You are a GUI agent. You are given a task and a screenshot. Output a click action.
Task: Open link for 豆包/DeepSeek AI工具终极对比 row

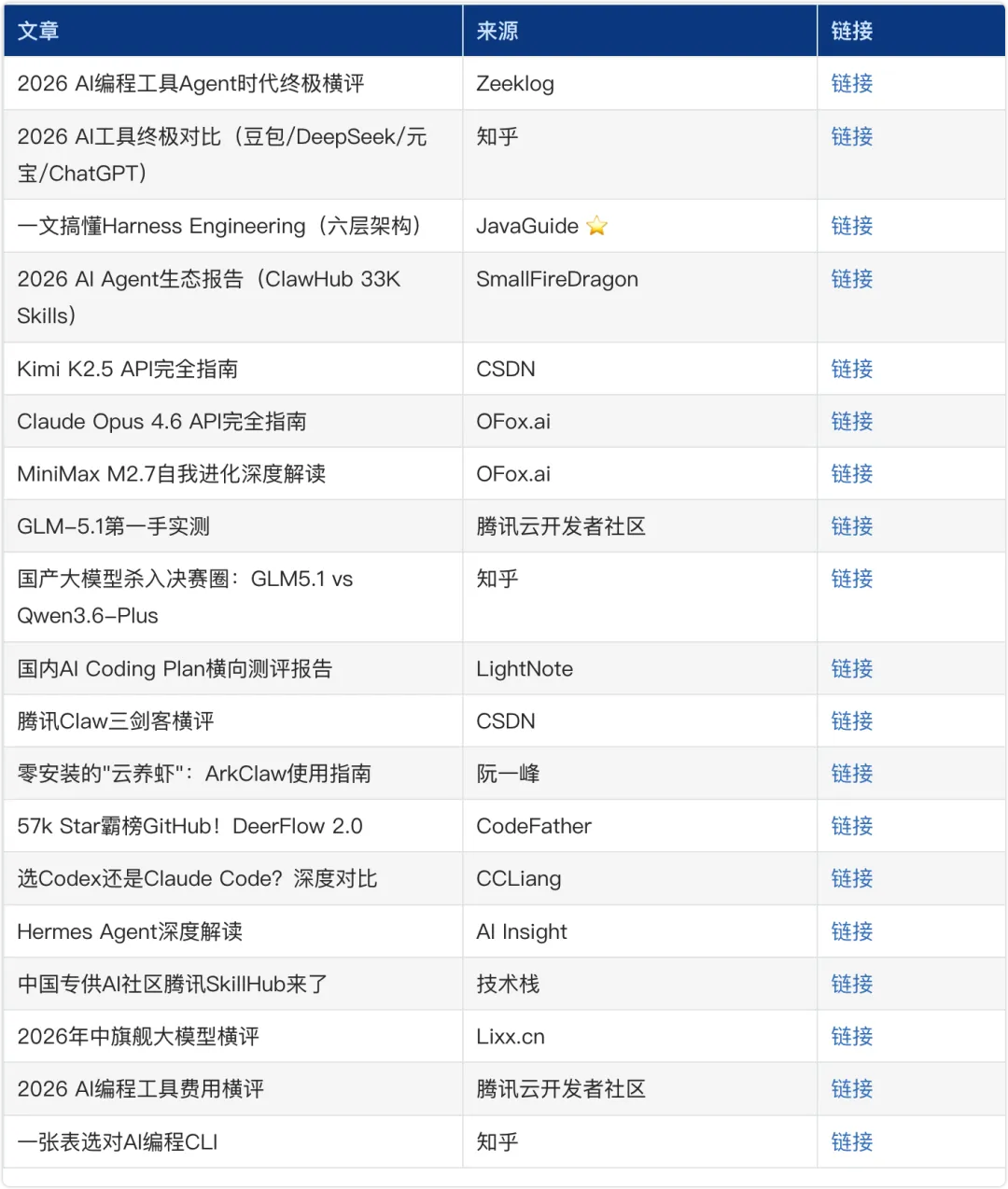pyautogui.click(x=851, y=137)
